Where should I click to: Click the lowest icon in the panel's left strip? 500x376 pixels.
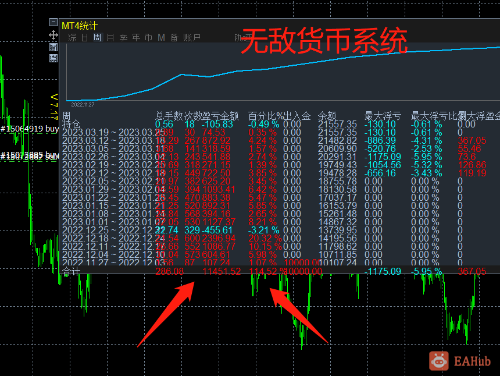point(53,58)
